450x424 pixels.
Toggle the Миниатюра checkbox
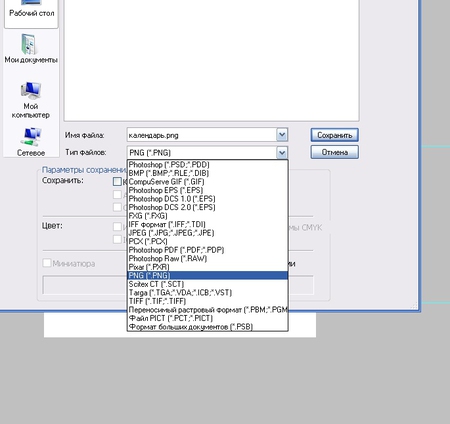click(47, 263)
